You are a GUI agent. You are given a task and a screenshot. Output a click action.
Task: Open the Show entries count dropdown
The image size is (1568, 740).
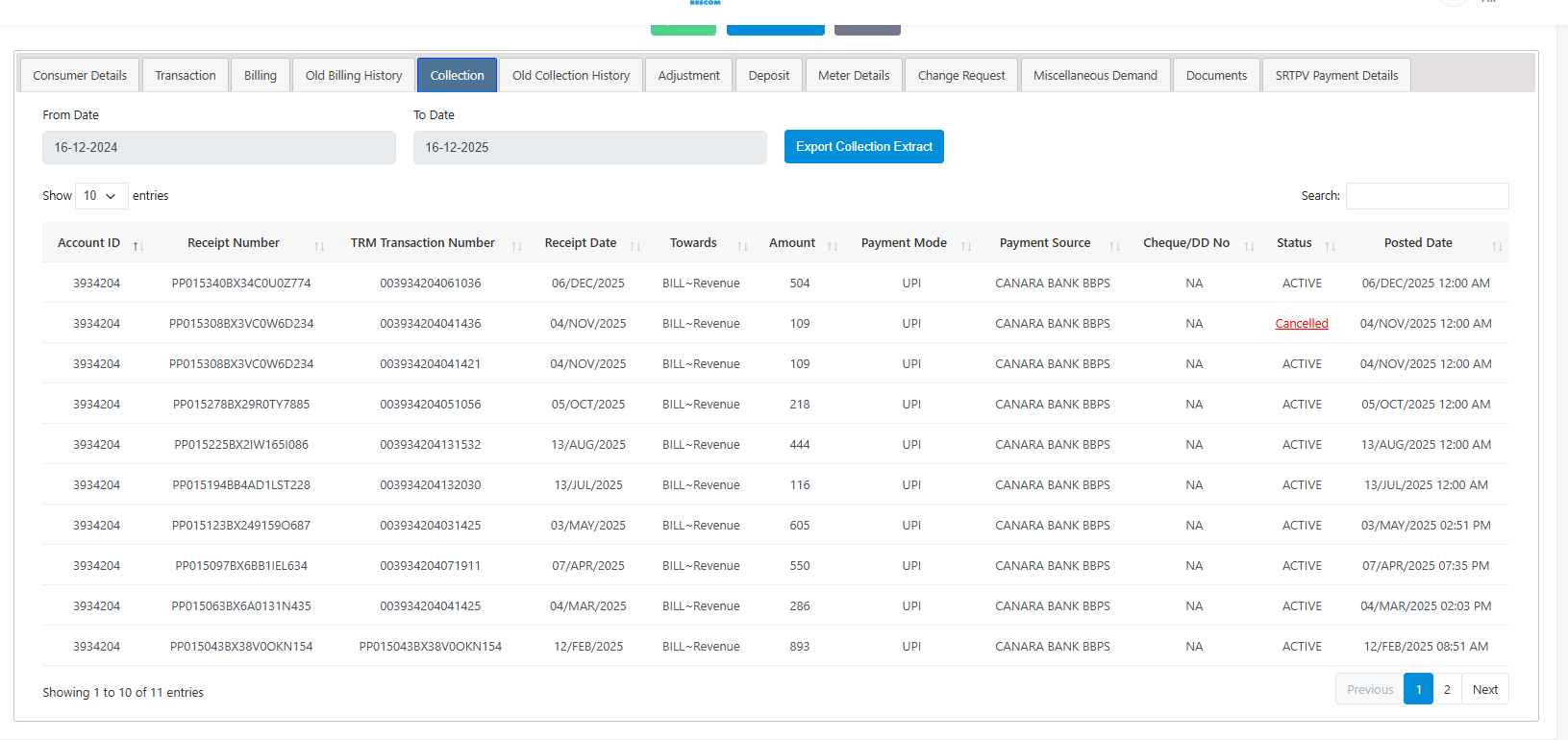click(x=101, y=196)
